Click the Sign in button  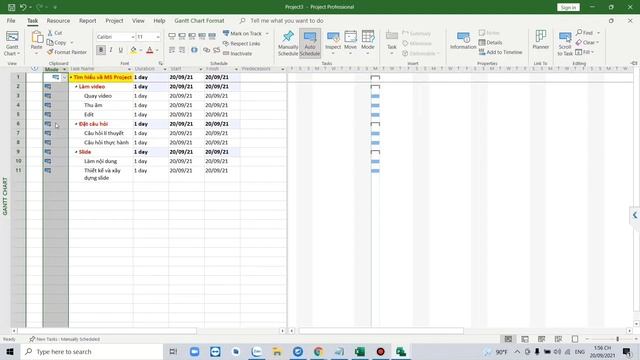coord(568,7)
